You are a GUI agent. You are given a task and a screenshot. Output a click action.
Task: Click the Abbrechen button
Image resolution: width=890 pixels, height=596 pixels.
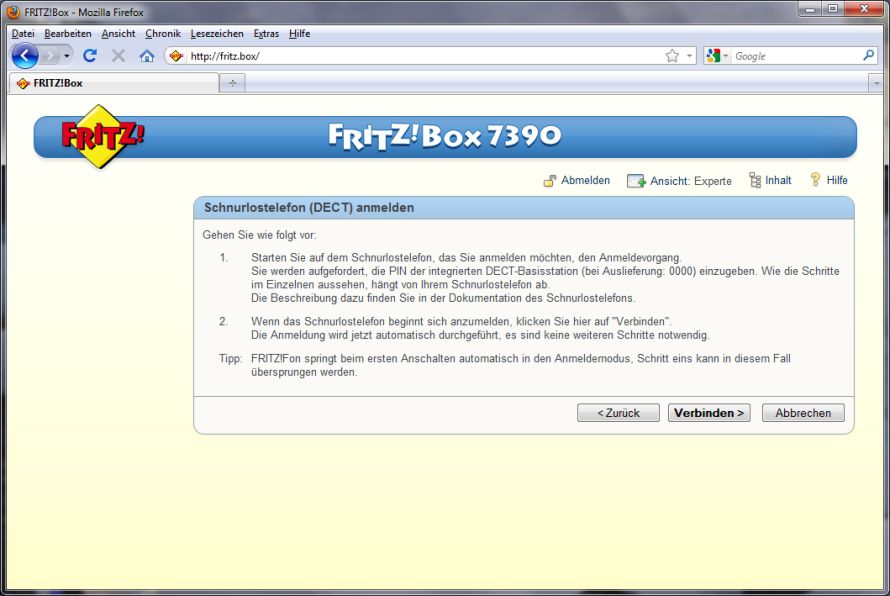(x=803, y=413)
